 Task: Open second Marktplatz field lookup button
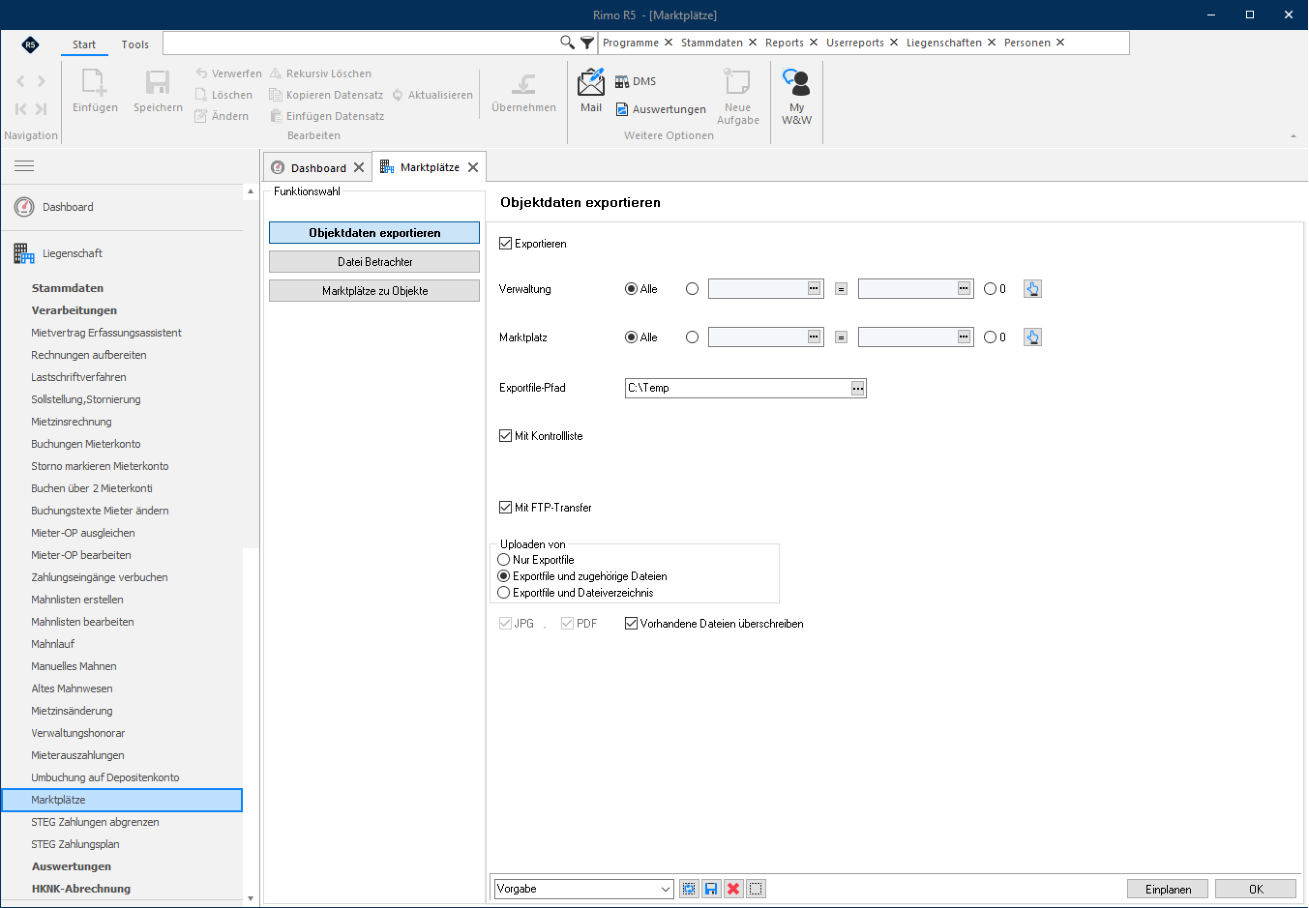click(x=964, y=337)
